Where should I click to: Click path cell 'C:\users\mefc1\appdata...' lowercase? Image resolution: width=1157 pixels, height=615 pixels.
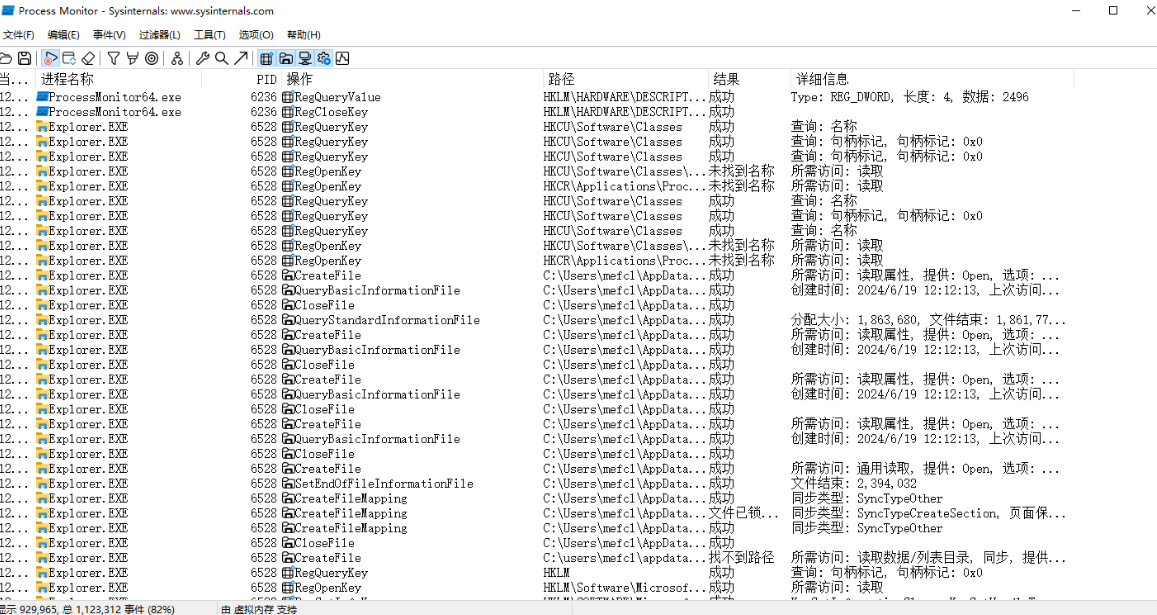point(625,557)
